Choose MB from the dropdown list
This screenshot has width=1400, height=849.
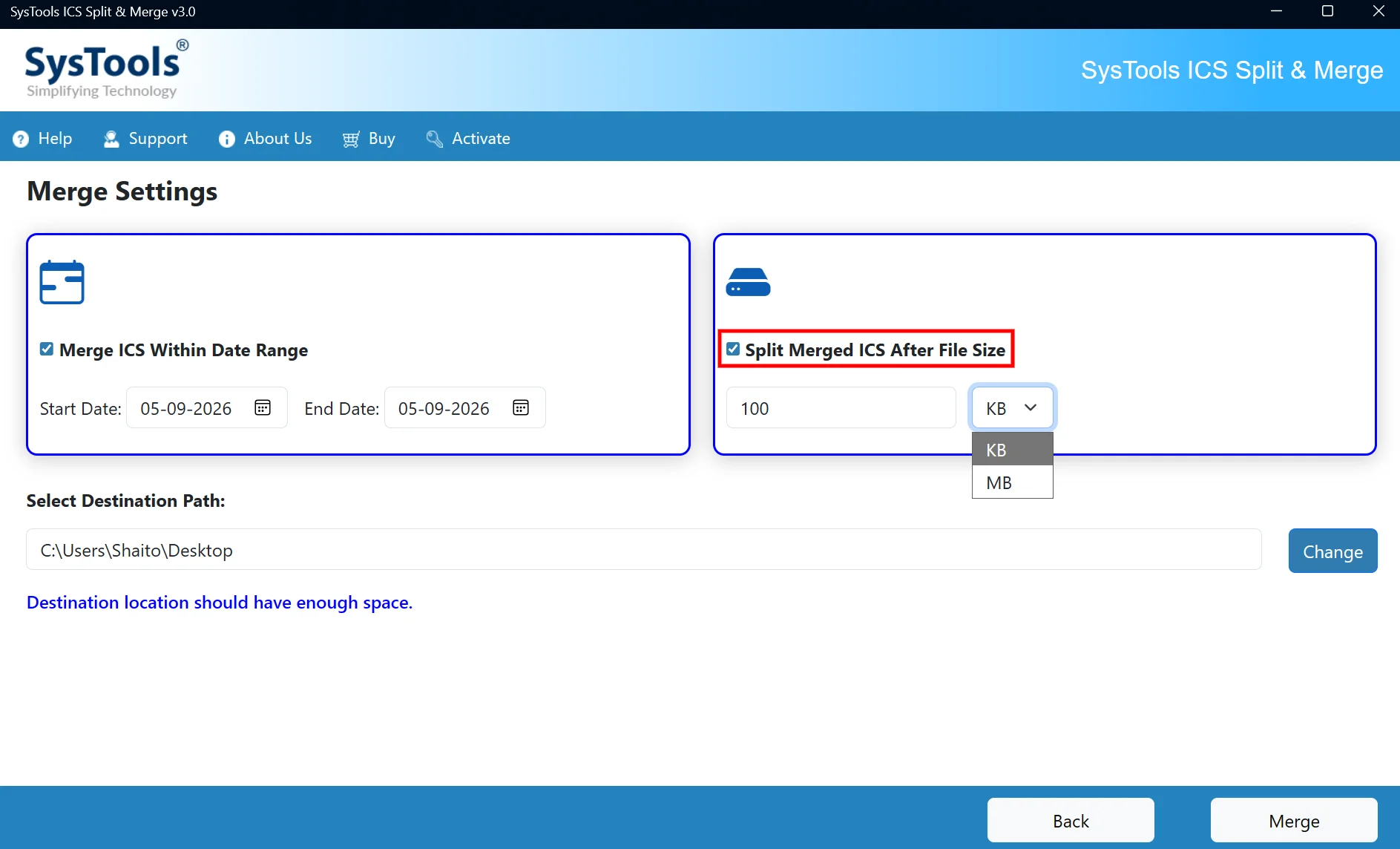(1012, 482)
